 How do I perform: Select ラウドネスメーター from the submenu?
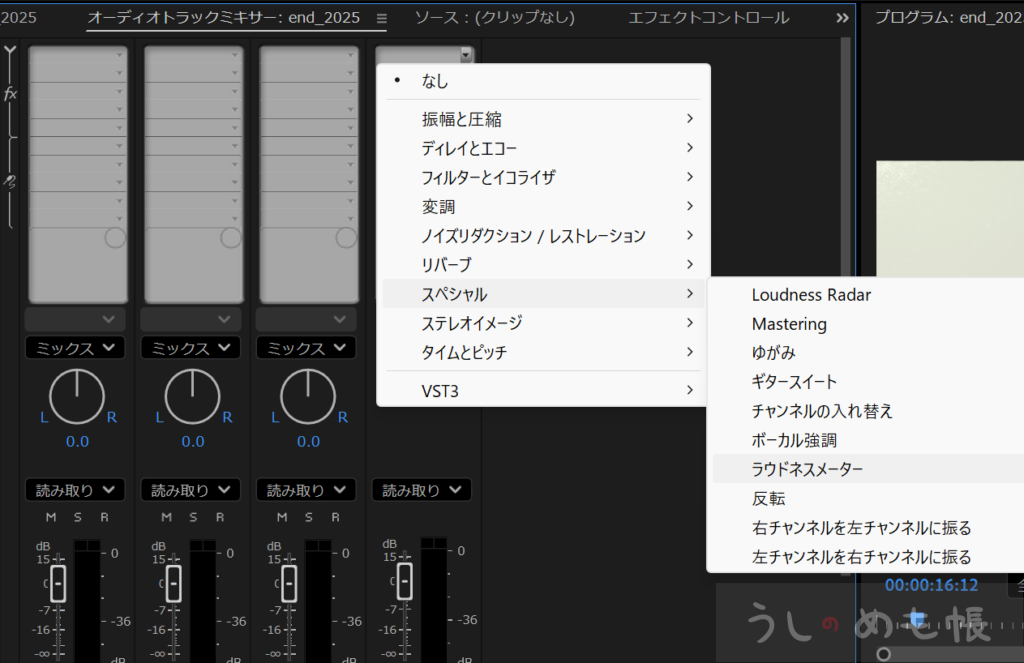click(x=807, y=469)
